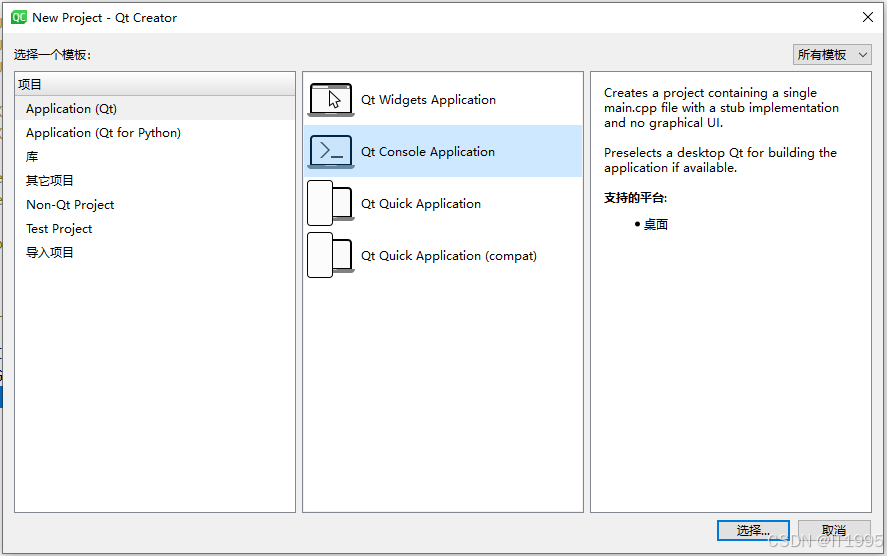This screenshot has height=556, width=887.
Task: Select the Test Project category
Action: tap(155, 229)
